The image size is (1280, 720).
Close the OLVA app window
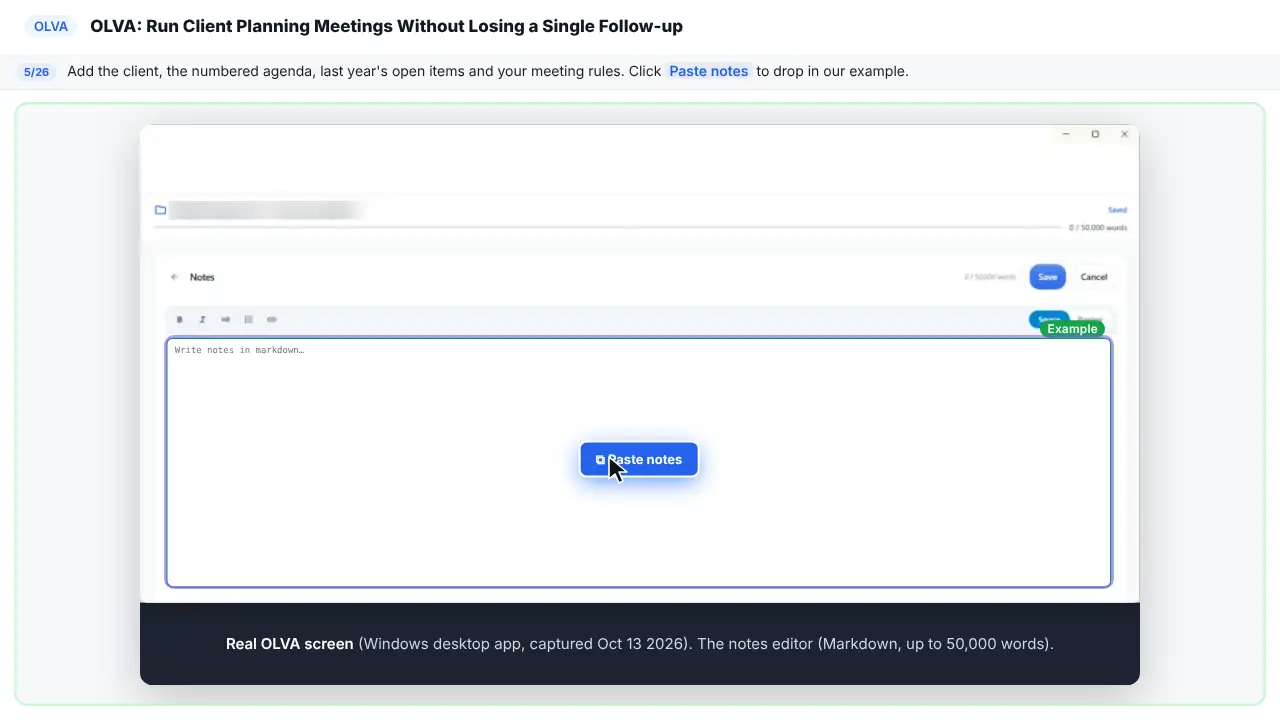point(1124,134)
